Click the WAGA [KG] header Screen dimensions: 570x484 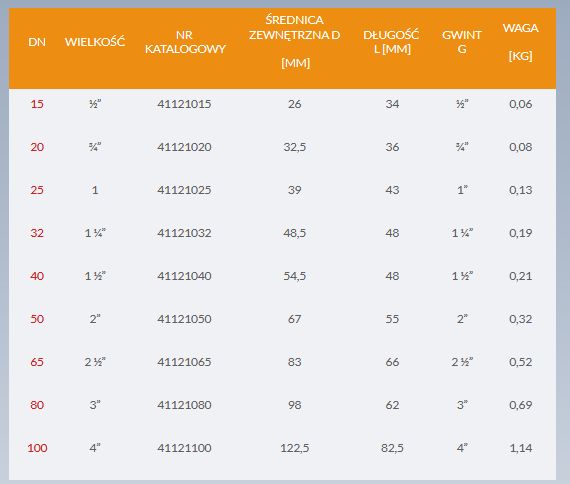[521, 42]
